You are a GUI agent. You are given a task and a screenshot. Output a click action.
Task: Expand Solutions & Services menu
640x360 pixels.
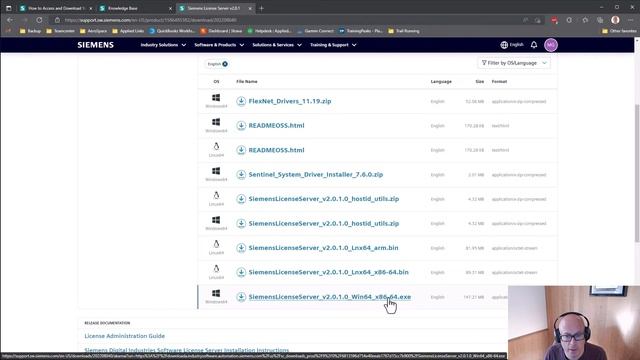point(277,45)
